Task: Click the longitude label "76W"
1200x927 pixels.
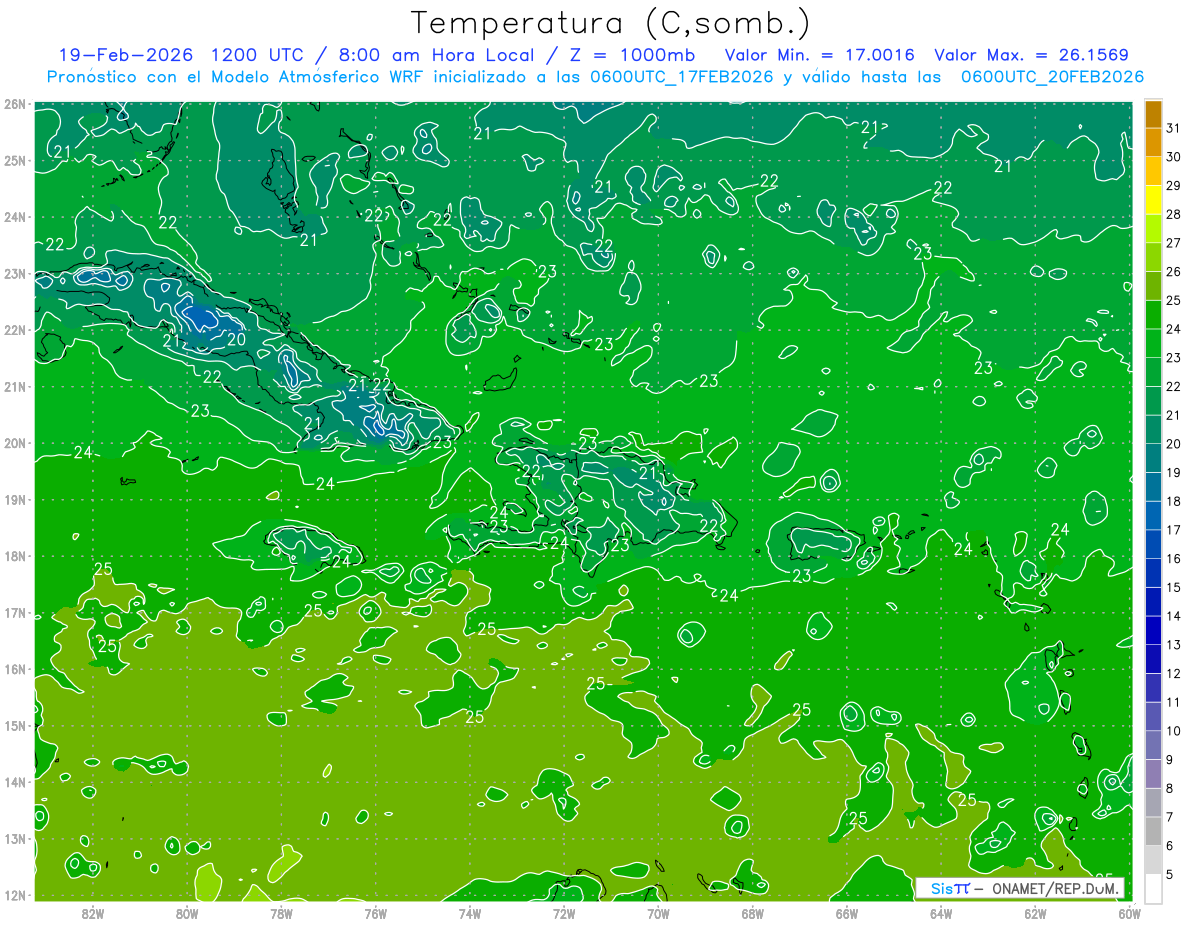Action: tap(375, 913)
